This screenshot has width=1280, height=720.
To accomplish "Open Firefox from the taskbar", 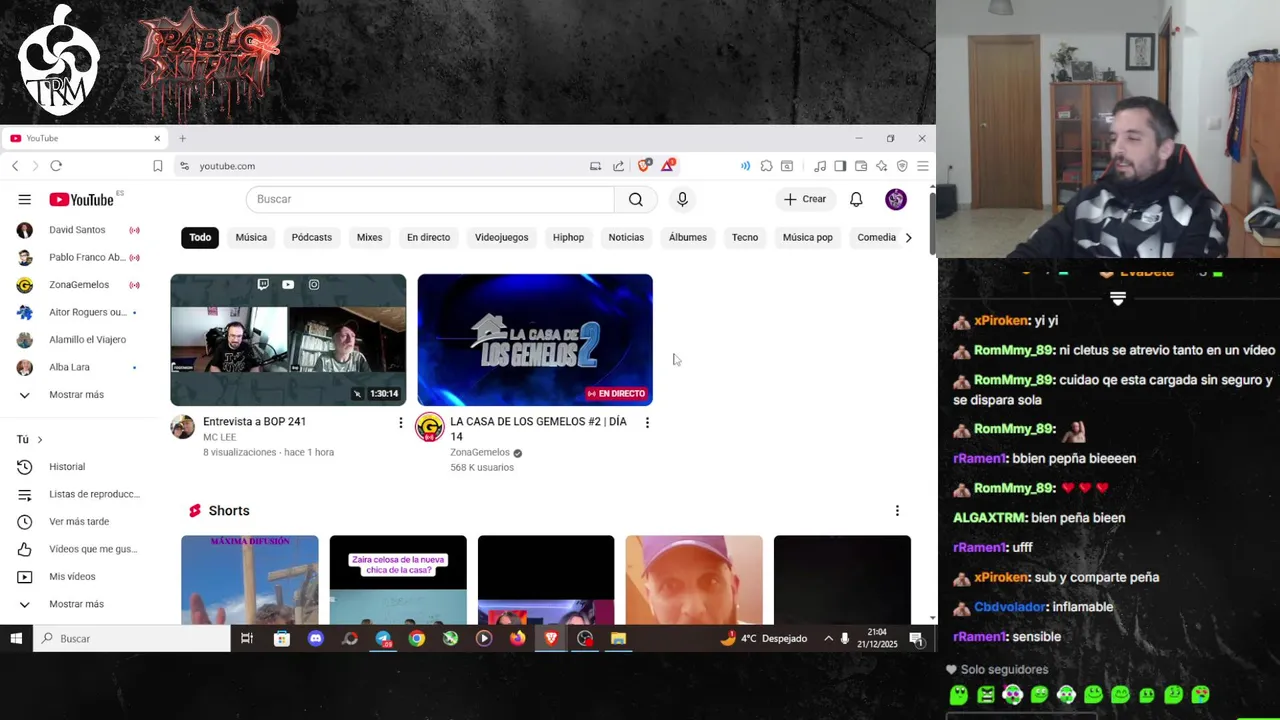I will coord(517,638).
